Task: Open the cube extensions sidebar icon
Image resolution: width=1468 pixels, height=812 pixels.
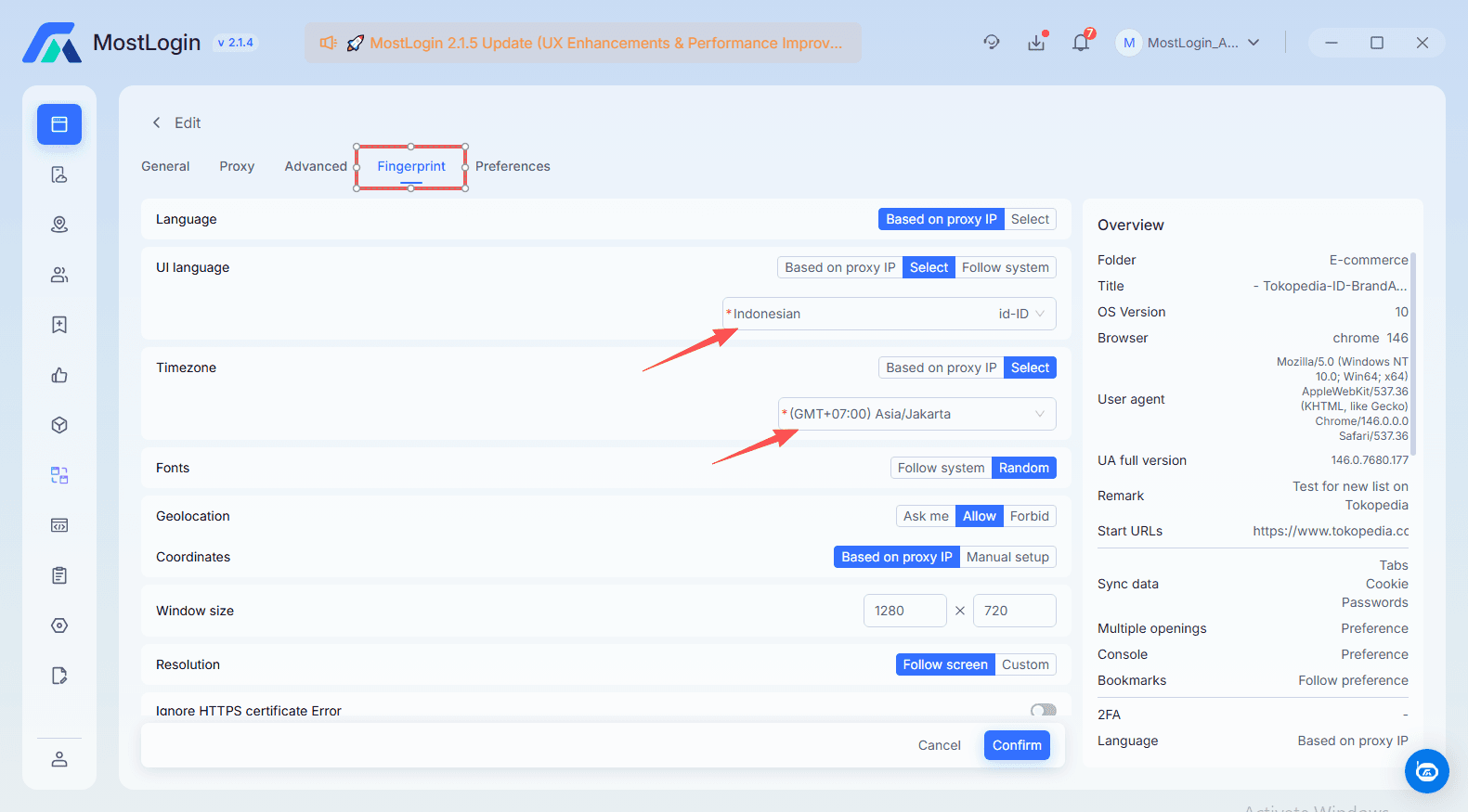Action: [59, 425]
